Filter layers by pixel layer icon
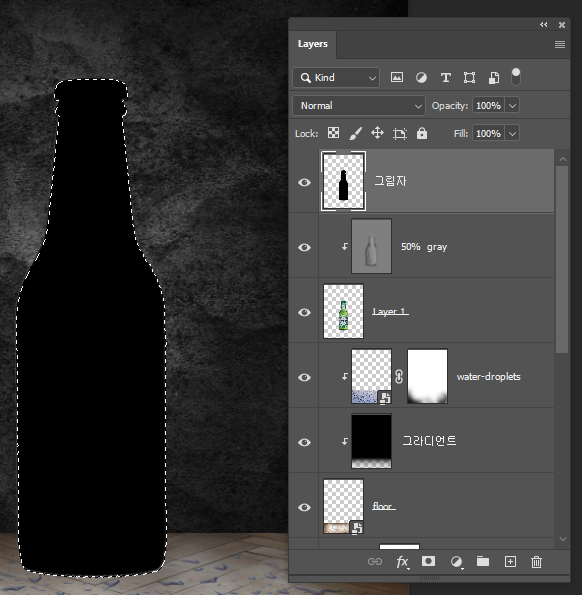 397,77
